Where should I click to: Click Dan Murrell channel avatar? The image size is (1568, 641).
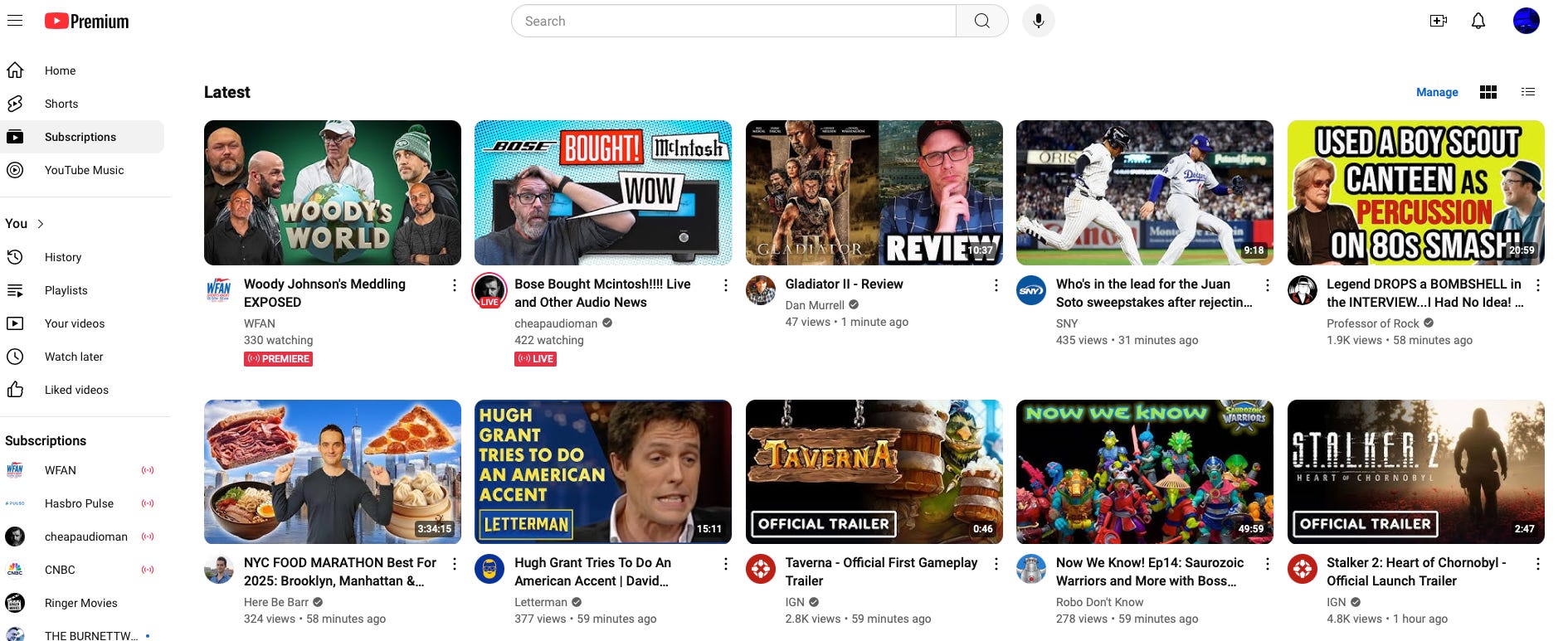[761, 290]
